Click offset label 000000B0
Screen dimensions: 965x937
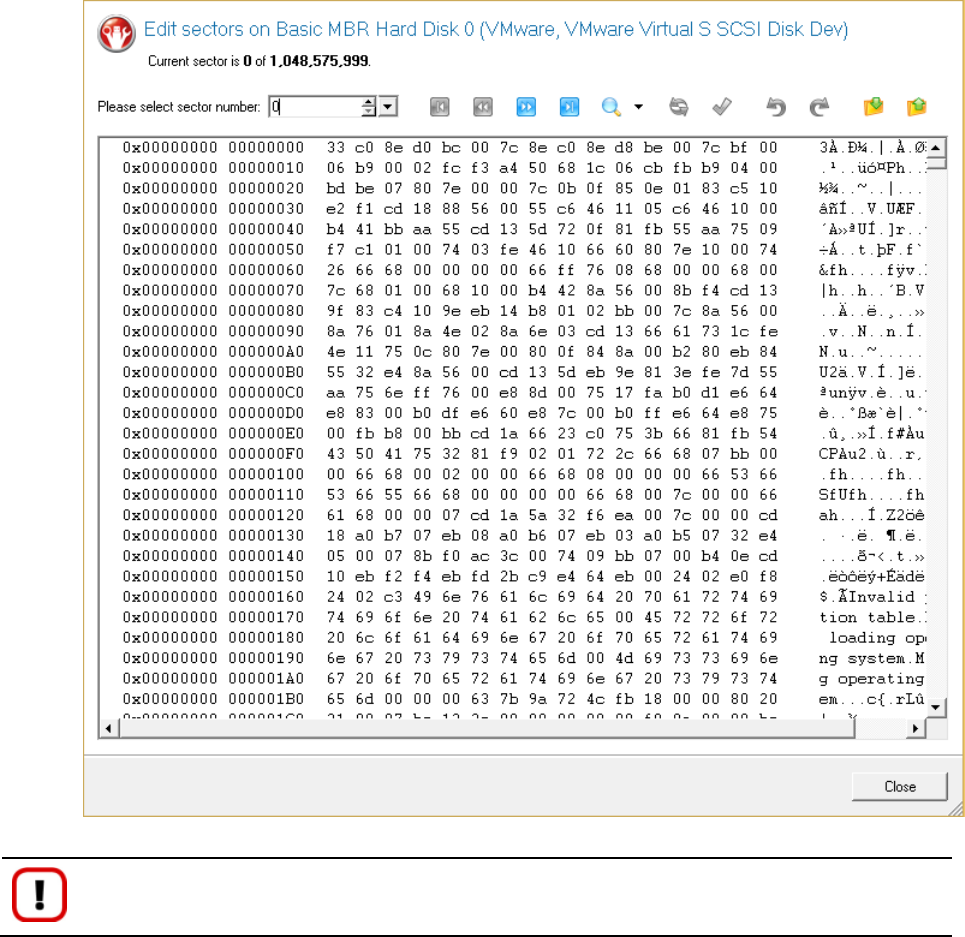tap(266, 372)
